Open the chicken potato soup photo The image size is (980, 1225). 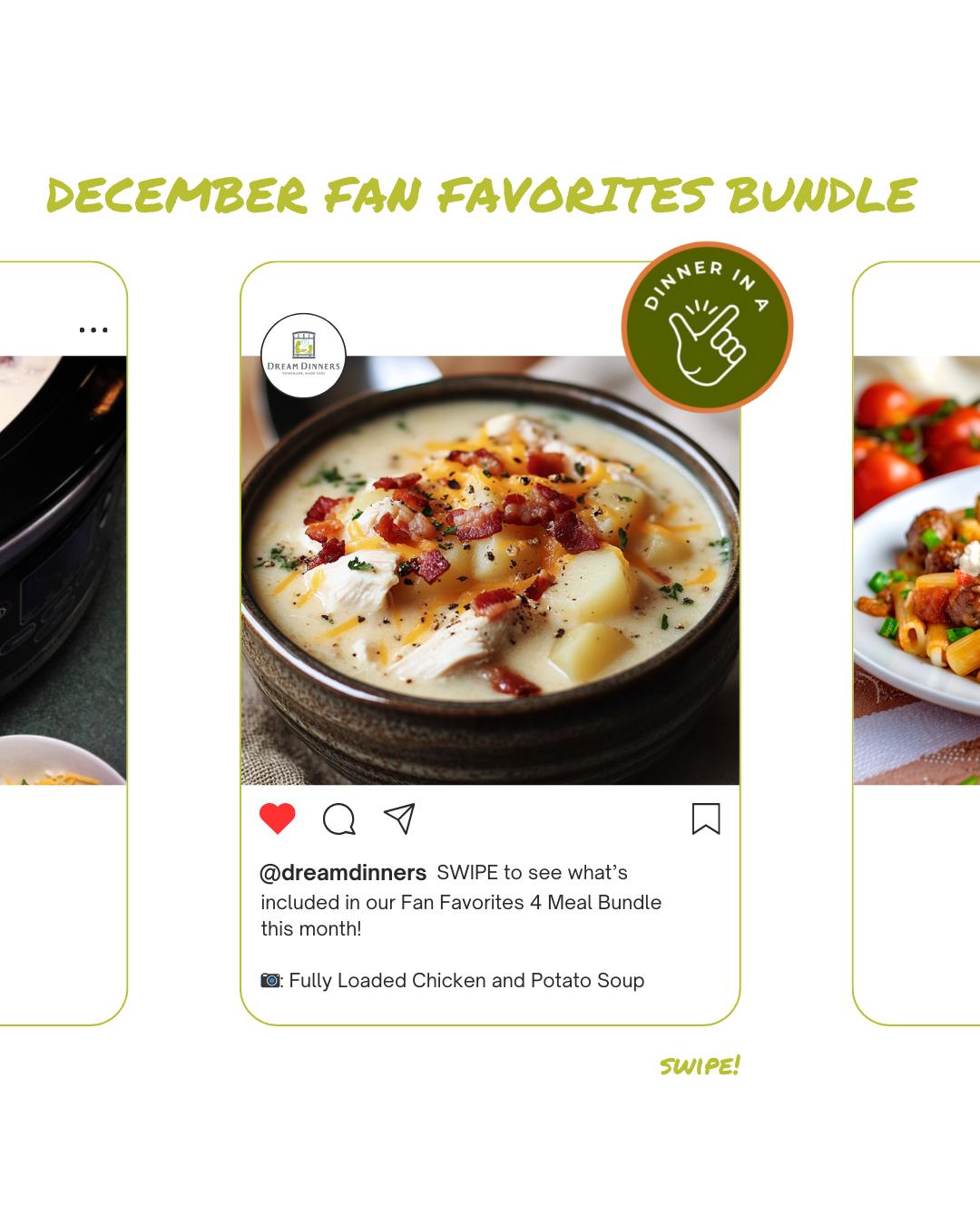coord(490,570)
